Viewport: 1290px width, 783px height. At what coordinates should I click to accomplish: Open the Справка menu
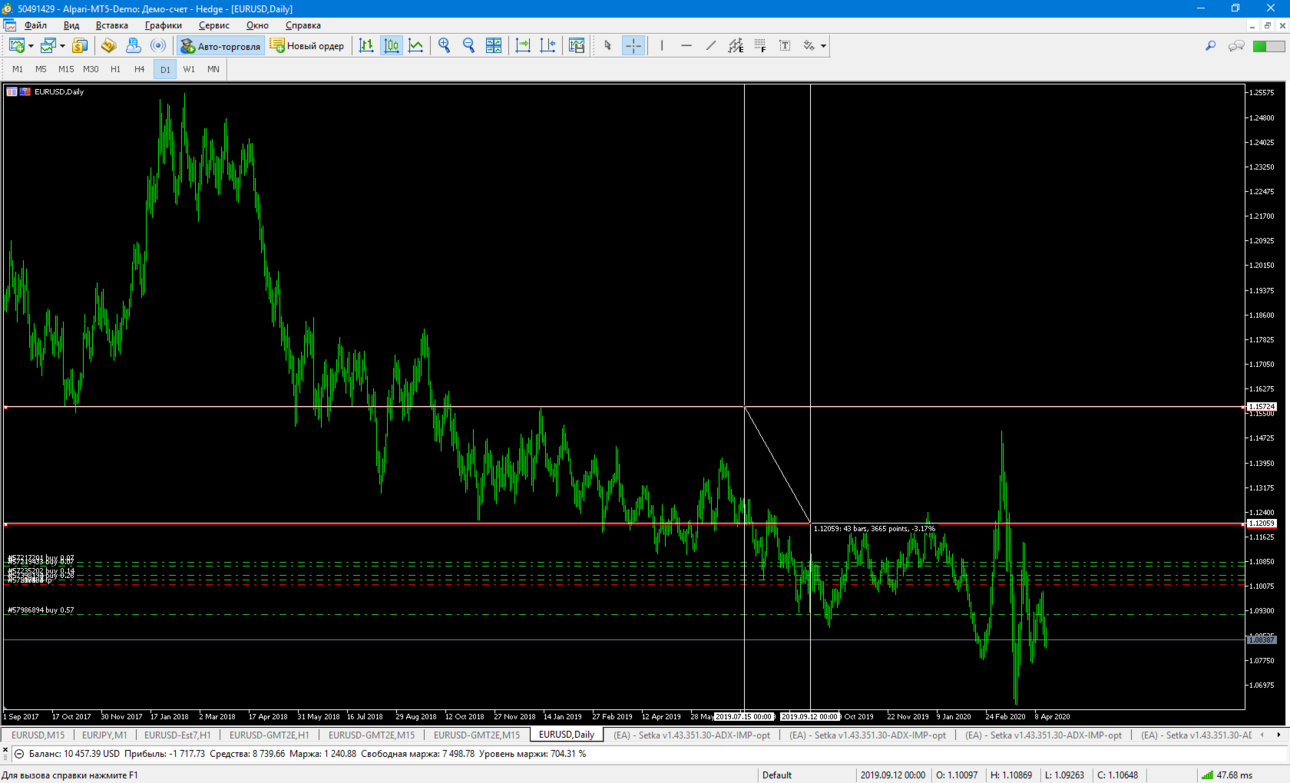click(x=303, y=25)
